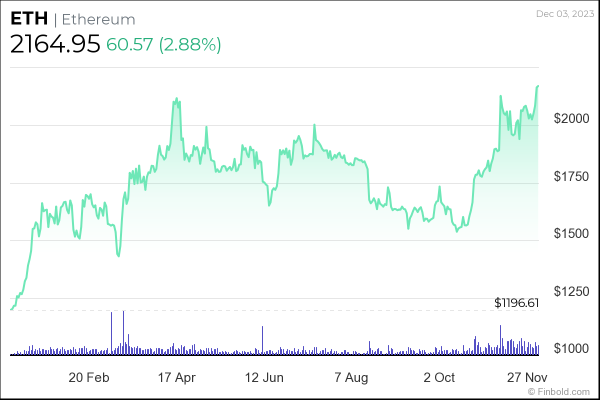Click the $1000 y-axis label

568,348
